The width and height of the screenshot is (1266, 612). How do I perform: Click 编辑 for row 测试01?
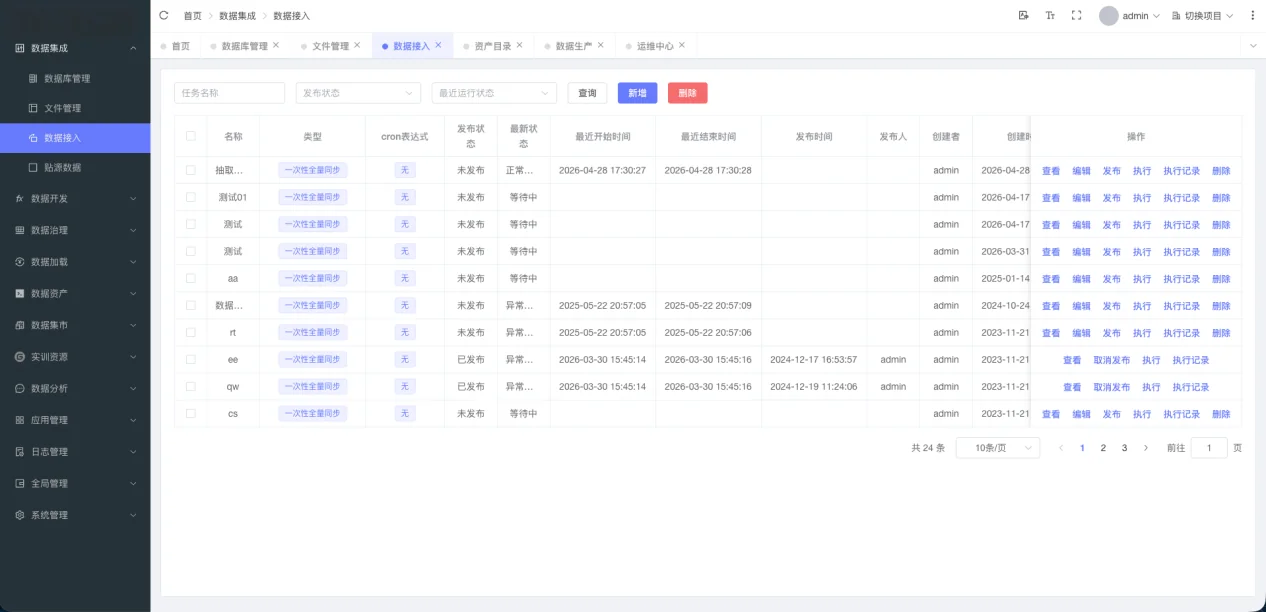pos(1081,198)
